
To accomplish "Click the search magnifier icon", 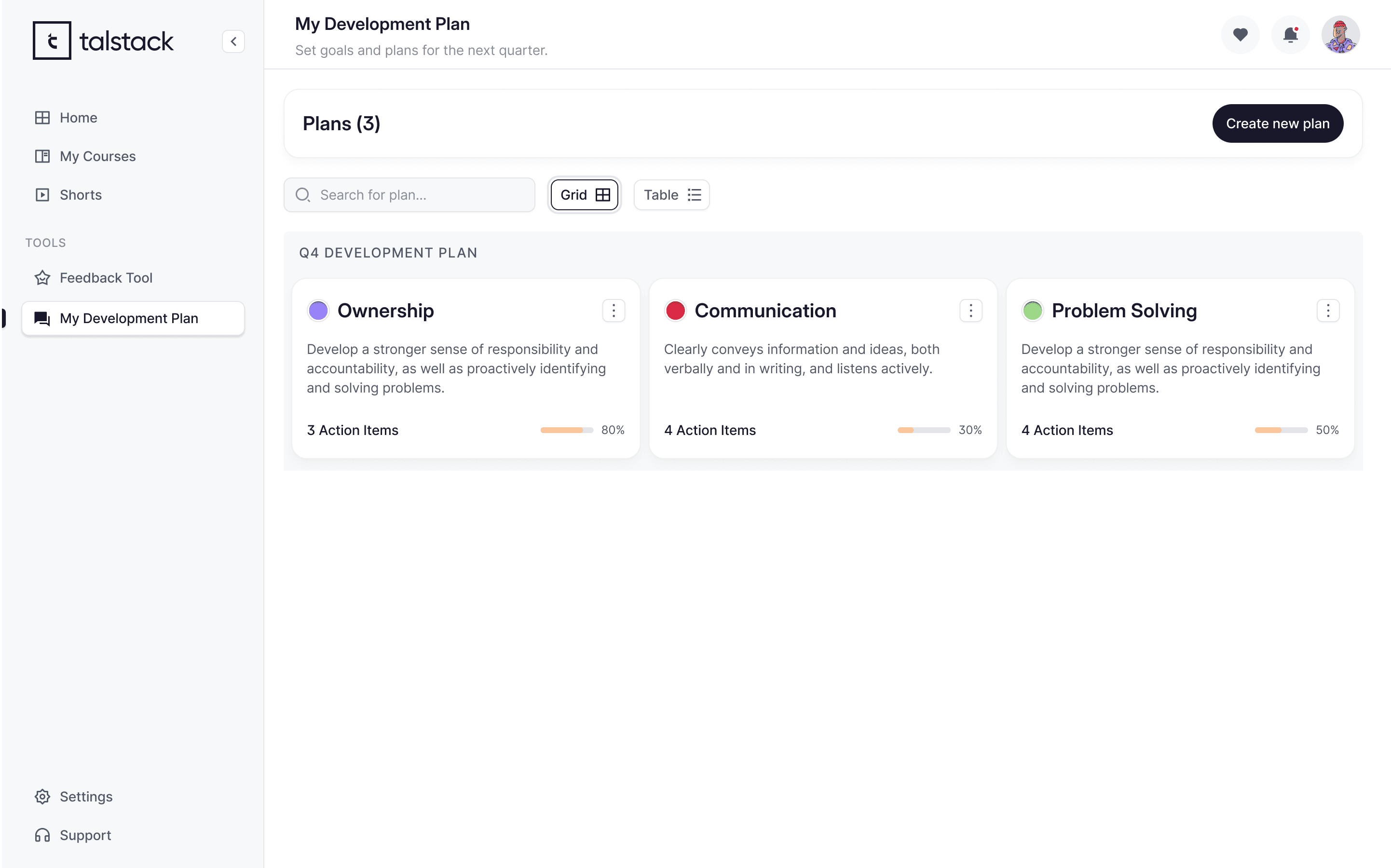I will coord(302,195).
